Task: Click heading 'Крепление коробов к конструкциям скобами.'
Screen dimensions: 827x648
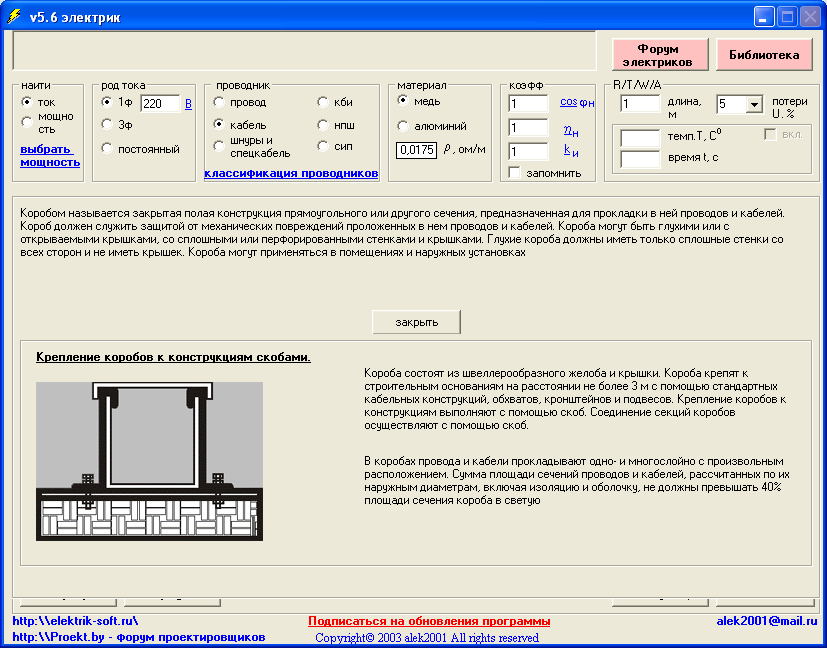Action: pos(173,357)
